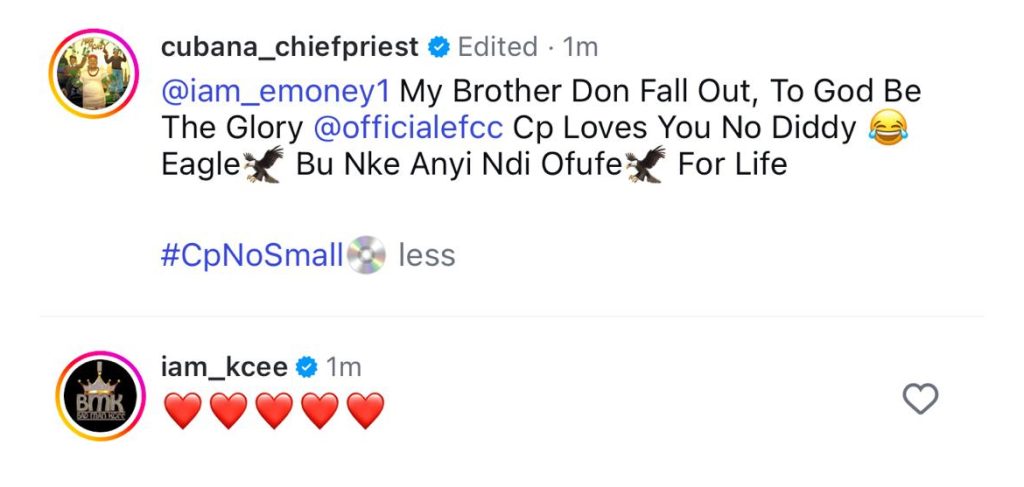Collapse caption using the 'less' link

pos(427,256)
